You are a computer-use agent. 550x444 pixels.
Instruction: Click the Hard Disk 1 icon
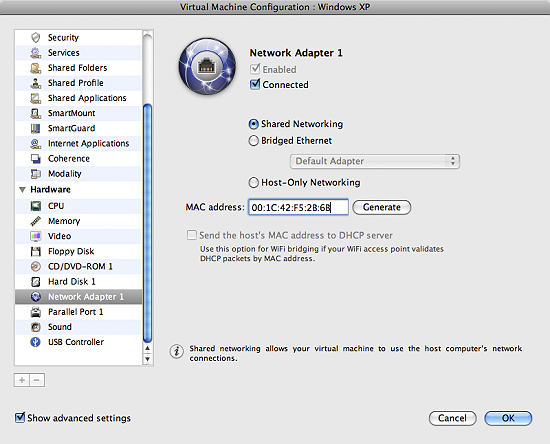[35, 282]
